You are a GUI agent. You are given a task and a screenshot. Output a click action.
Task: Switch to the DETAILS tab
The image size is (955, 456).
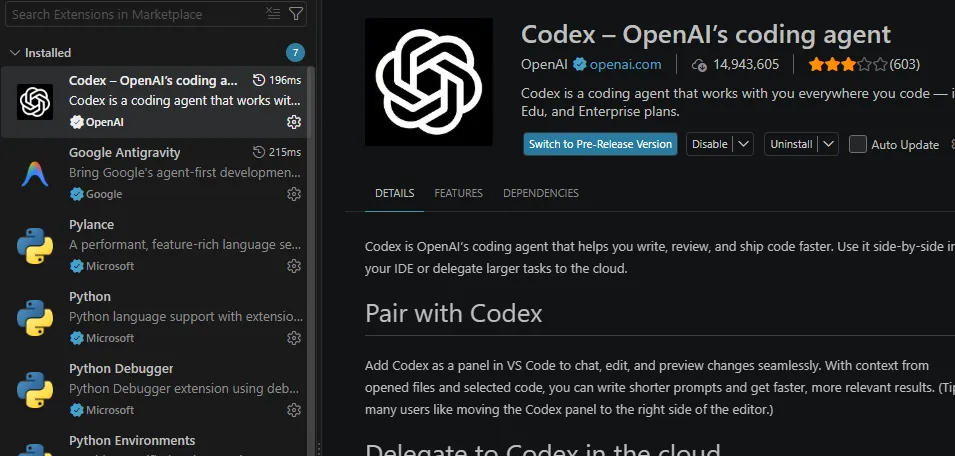395,193
